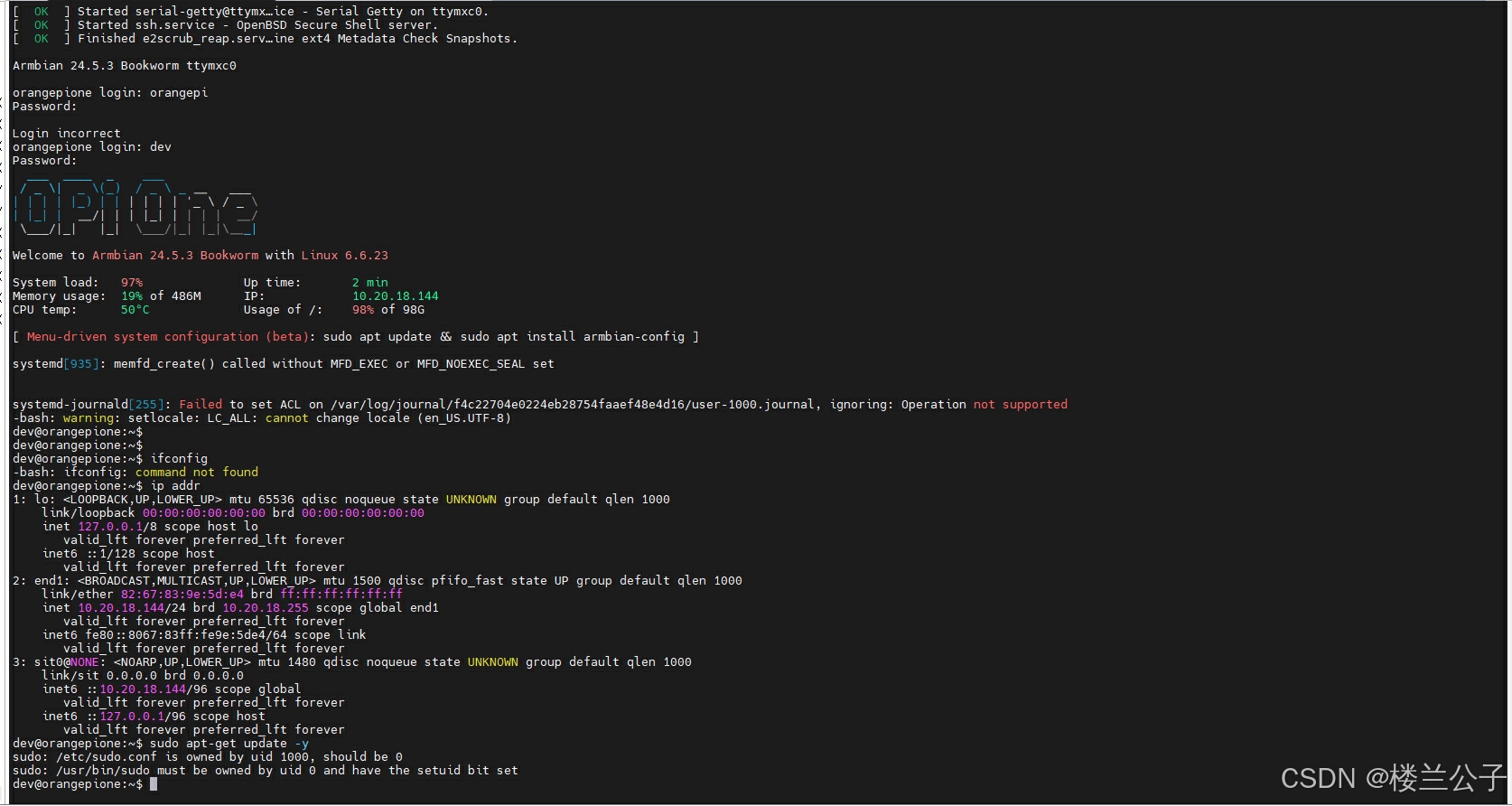Click the typed 'ifconfig' command
Image resolution: width=1512 pixels, height=806 pixels.
tap(179, 459)
